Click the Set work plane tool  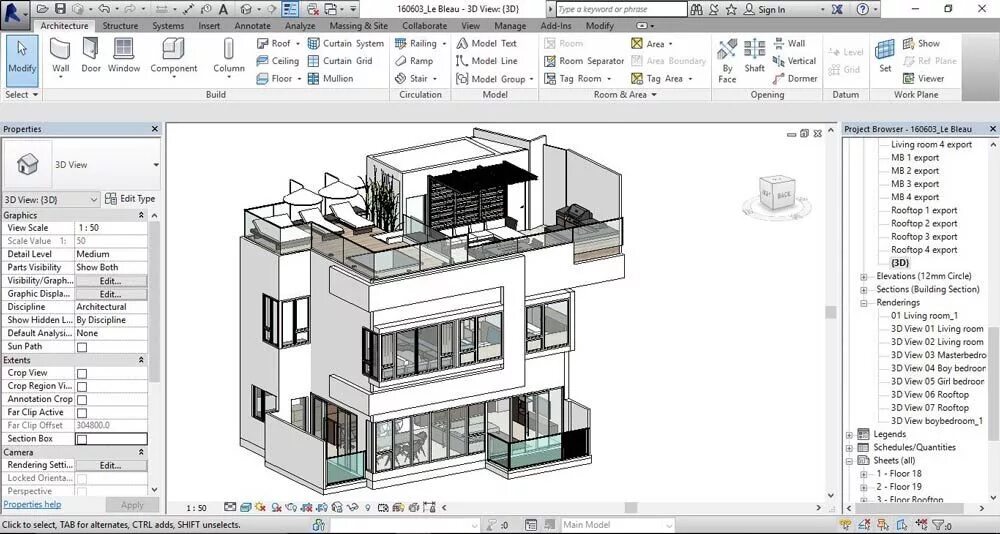click(885, 56)
